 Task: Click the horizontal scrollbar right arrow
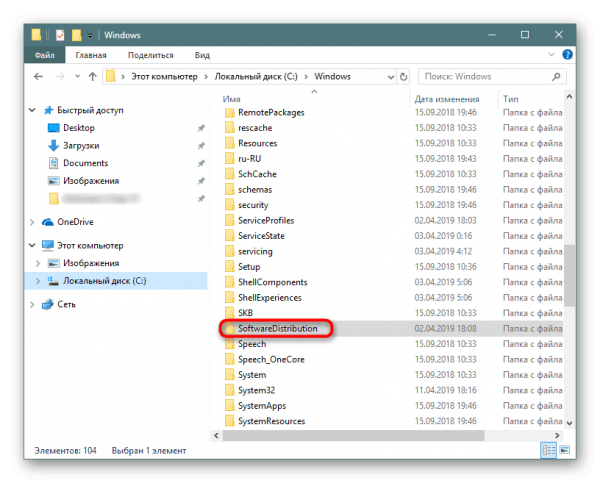click(557, 436)
